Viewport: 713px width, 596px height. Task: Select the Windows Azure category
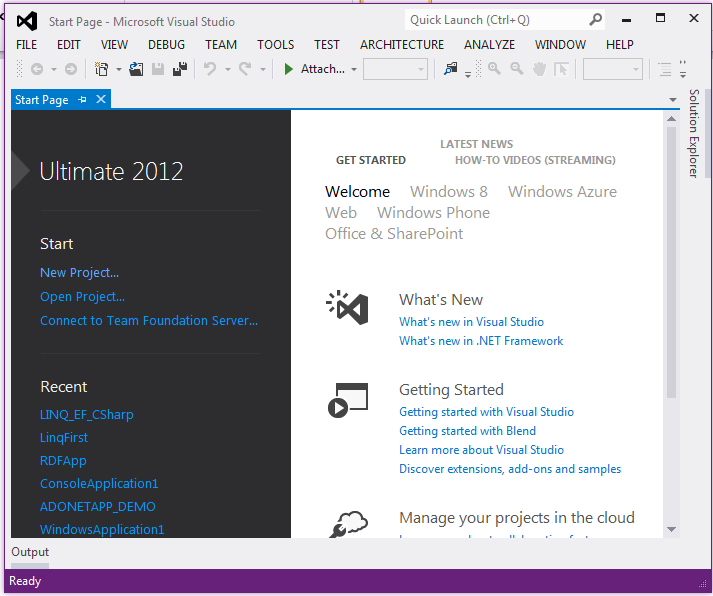[562, 191]
